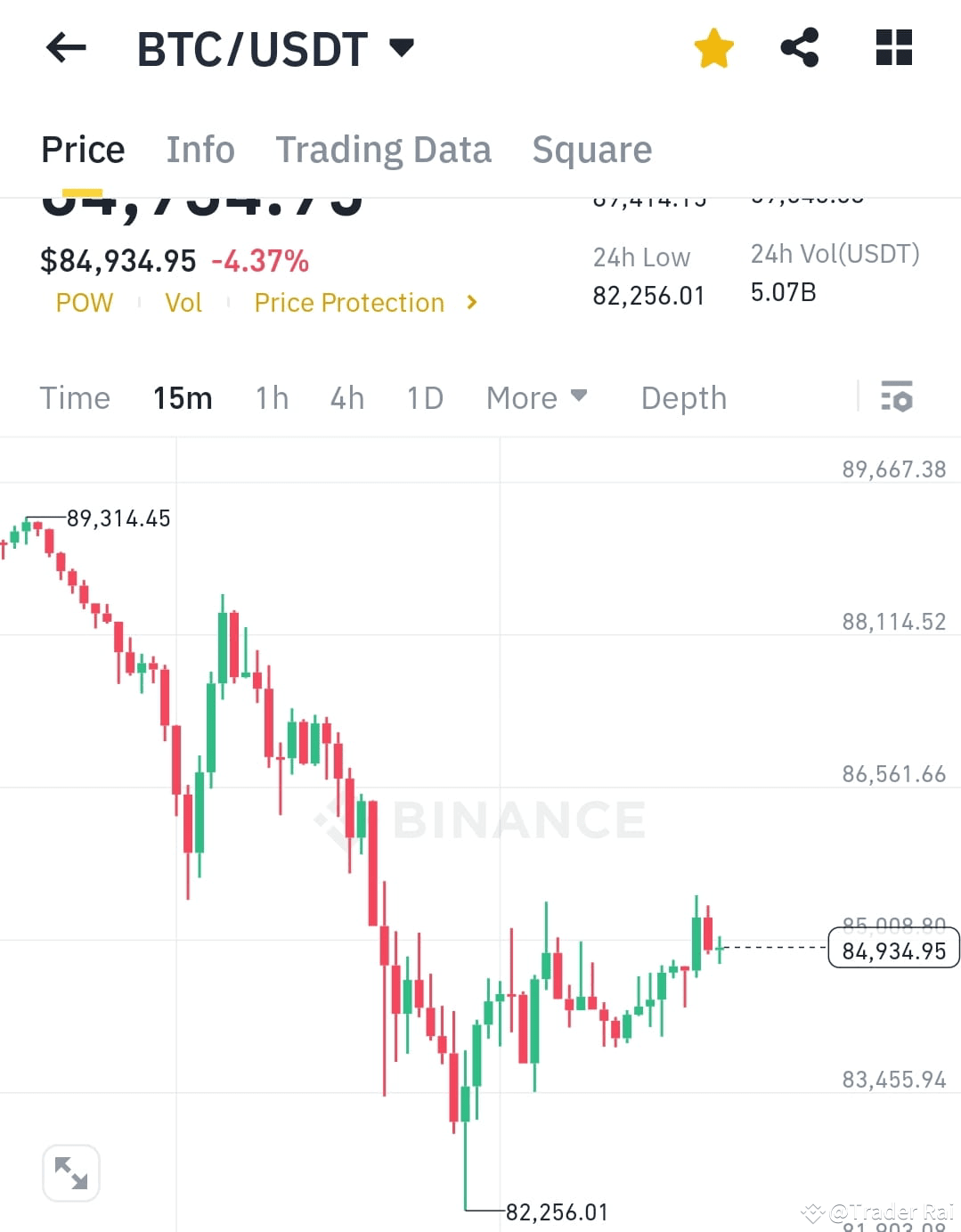Viewport: 961px width, 1232px height.
Task: Switch chart to Depth view
Action: tap(683, 398)
